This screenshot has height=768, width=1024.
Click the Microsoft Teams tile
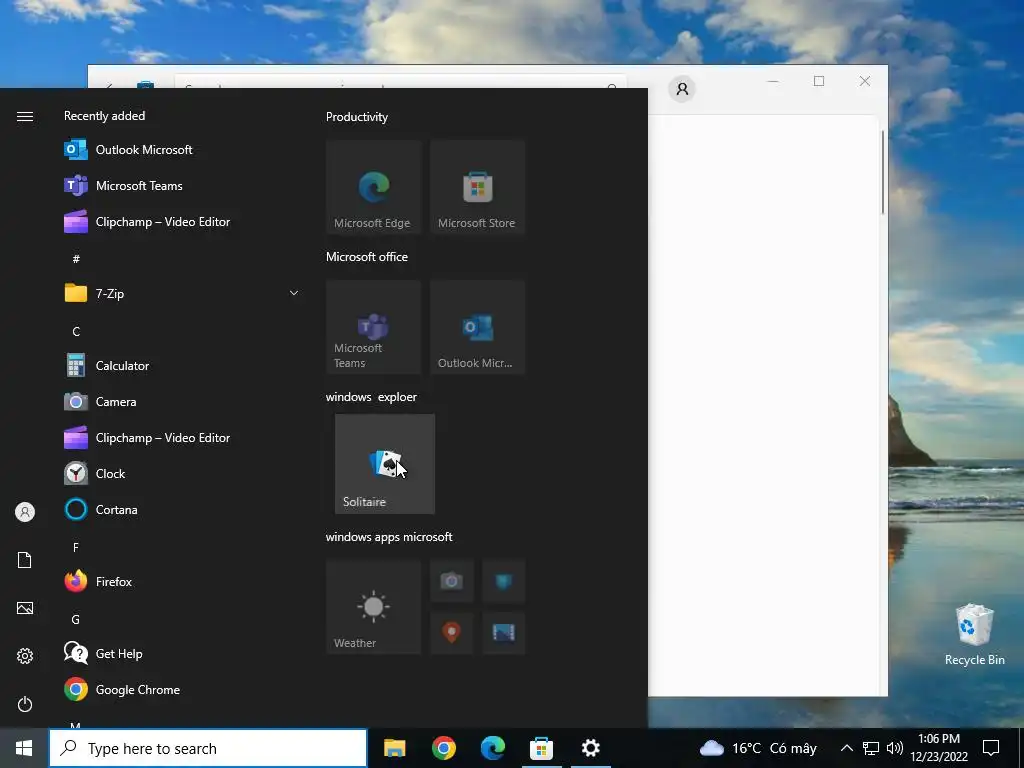374,327
